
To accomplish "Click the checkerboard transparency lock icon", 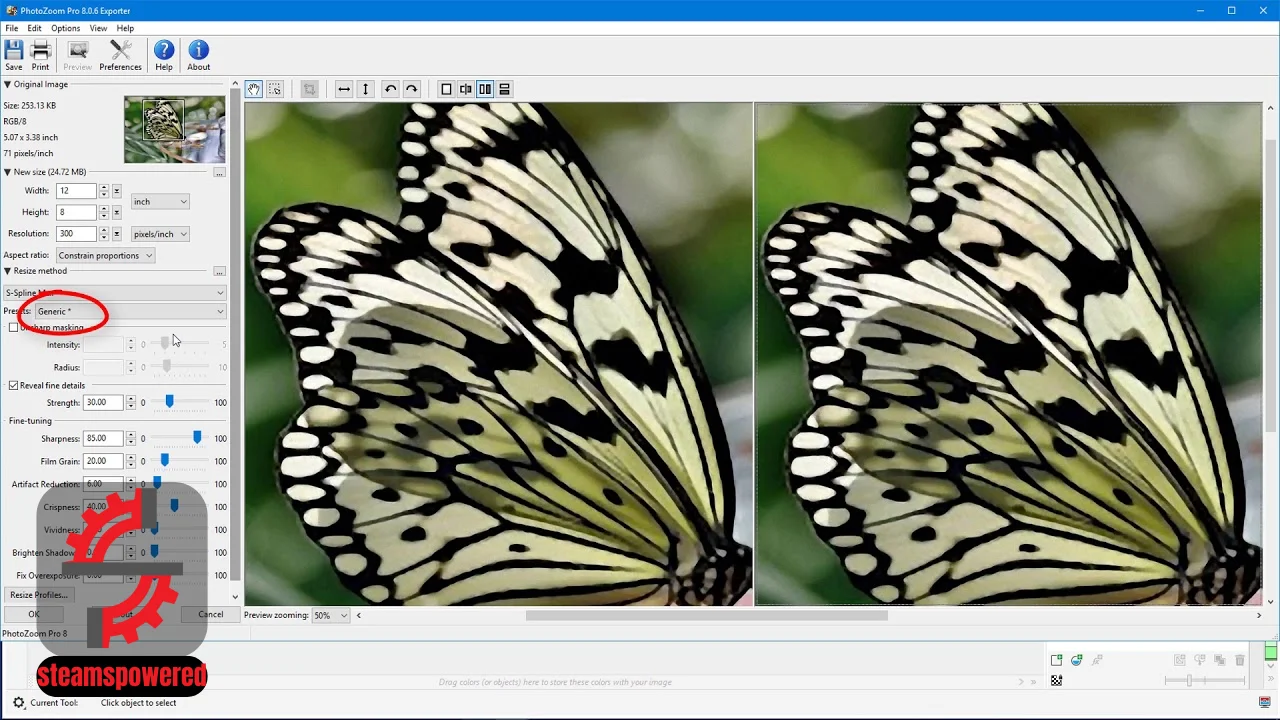I will 1056,680.
